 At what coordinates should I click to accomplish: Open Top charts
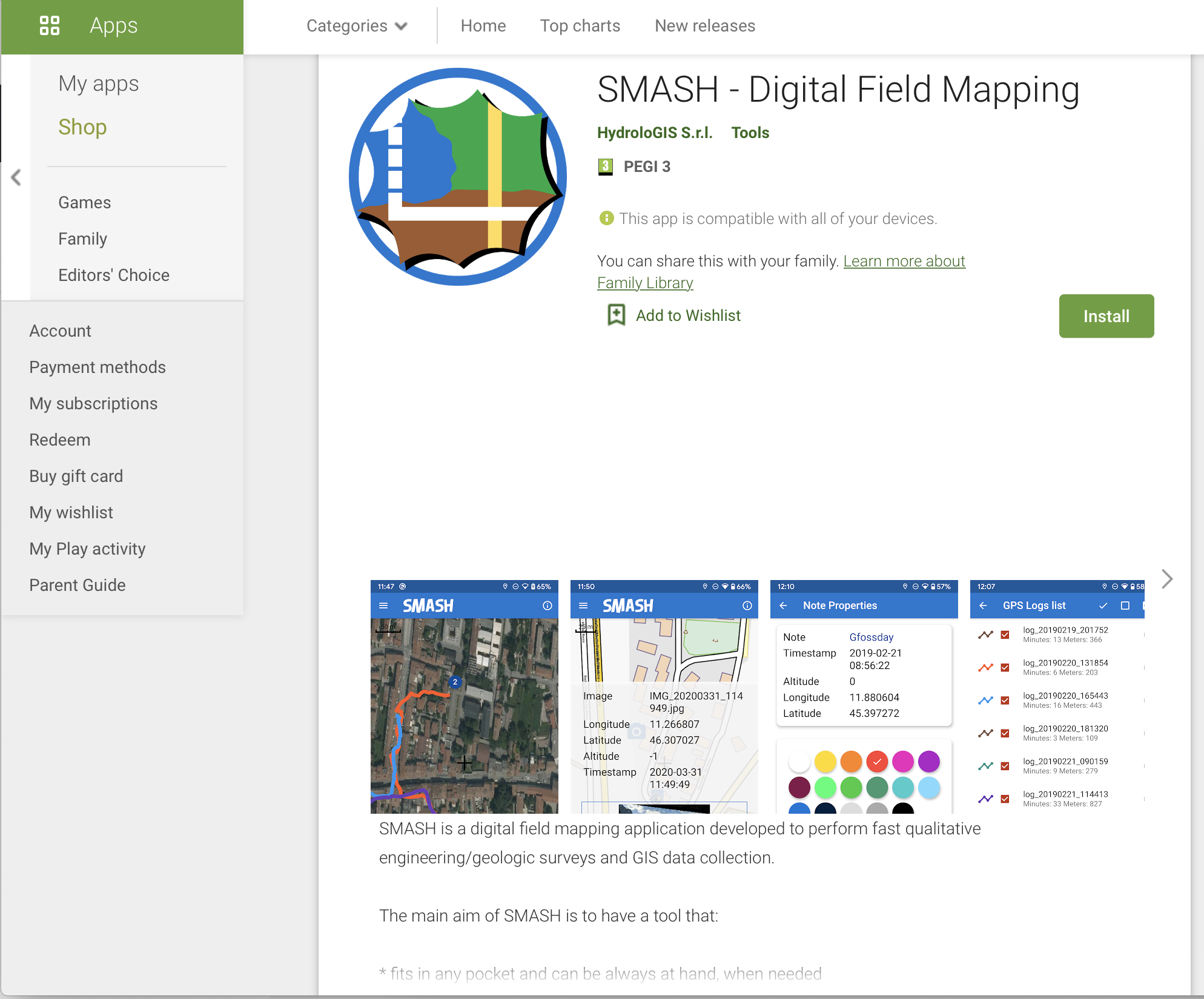[x=580, y=26]
